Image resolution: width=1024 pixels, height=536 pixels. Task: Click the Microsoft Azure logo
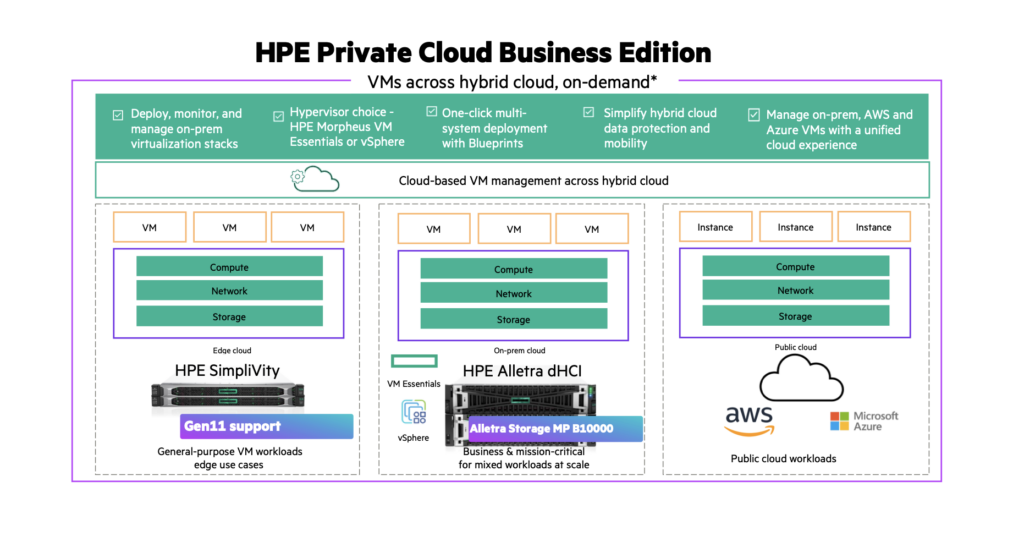863,421
